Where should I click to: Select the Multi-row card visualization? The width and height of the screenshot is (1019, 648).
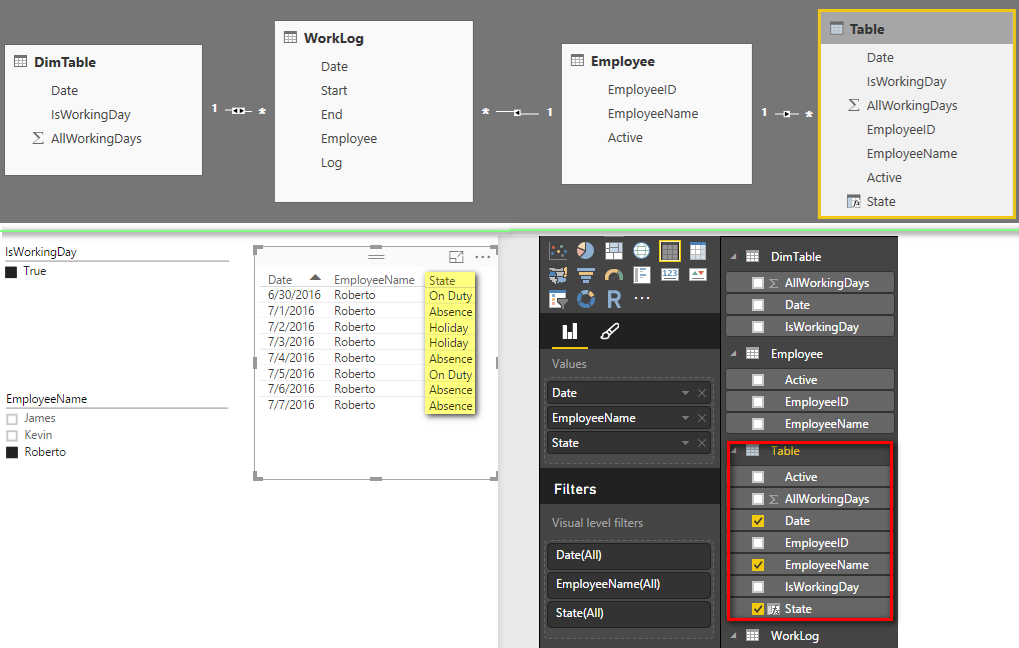click(641, 276)
